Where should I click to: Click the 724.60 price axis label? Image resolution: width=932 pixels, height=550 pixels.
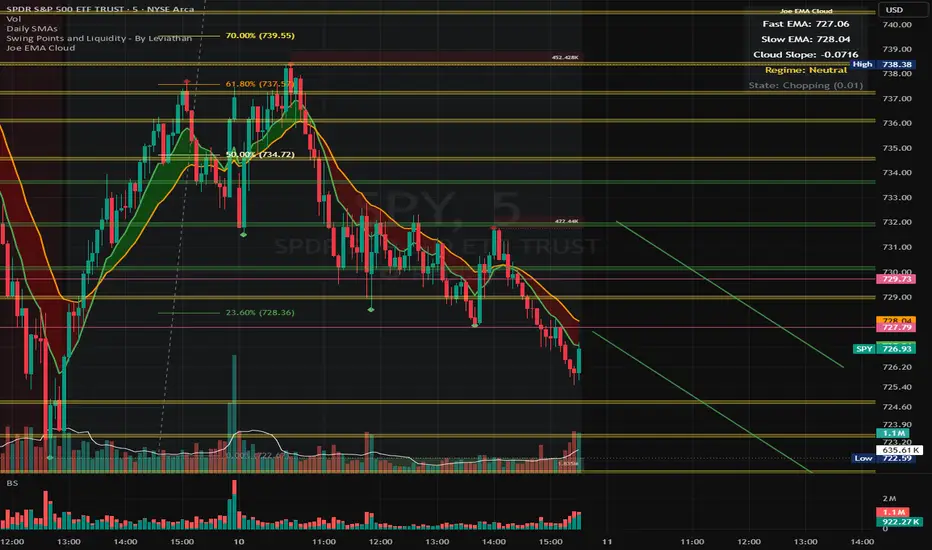(897, 407)
